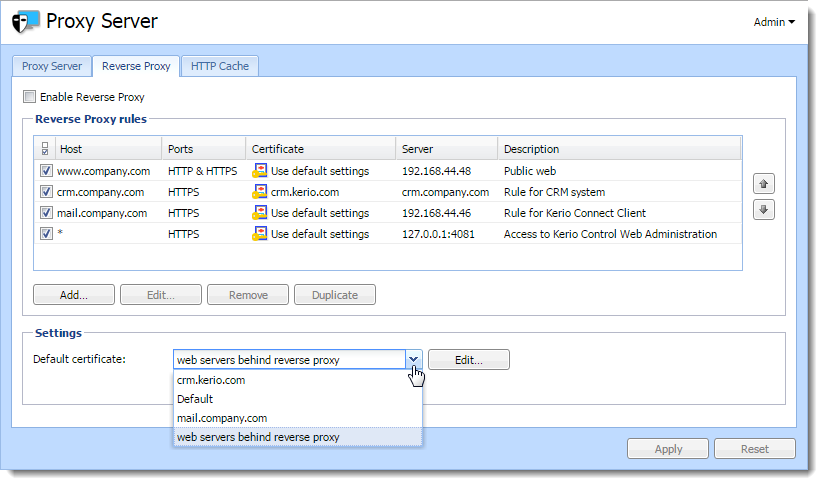The image size is (823, 485).
Task: Click the Reset button
Action: pyautogui.click(x=755, y=449)
